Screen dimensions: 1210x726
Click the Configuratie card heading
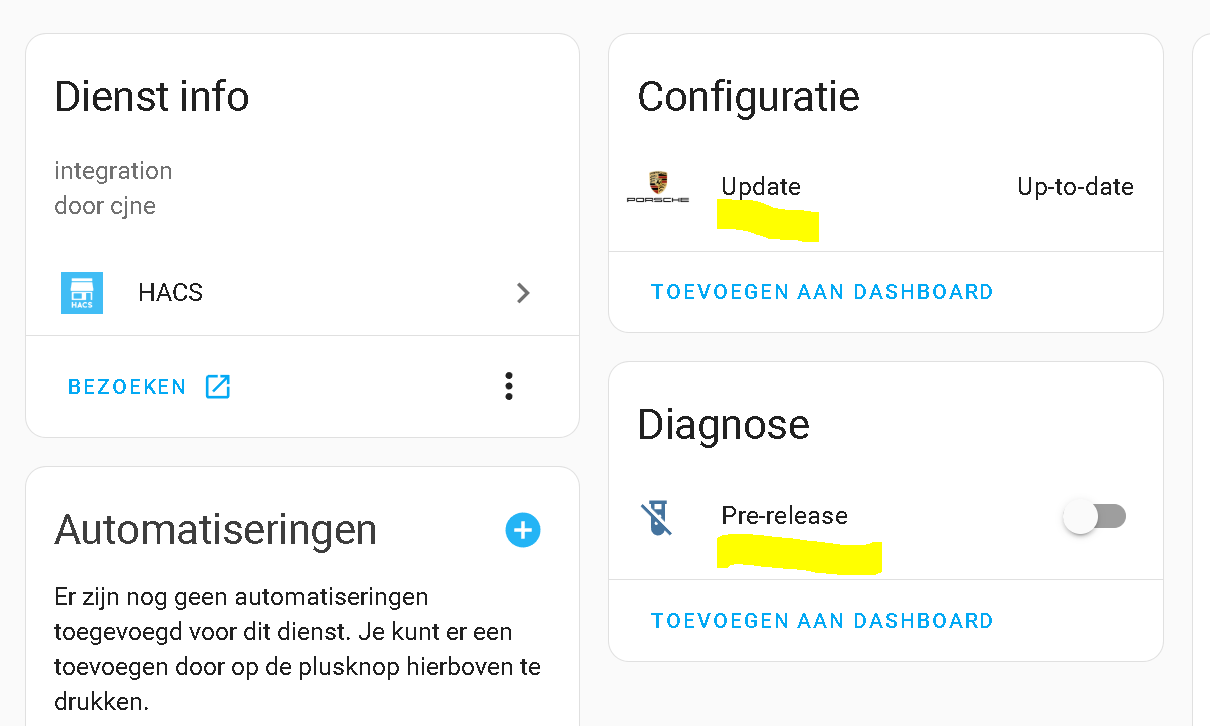(748, 97)
